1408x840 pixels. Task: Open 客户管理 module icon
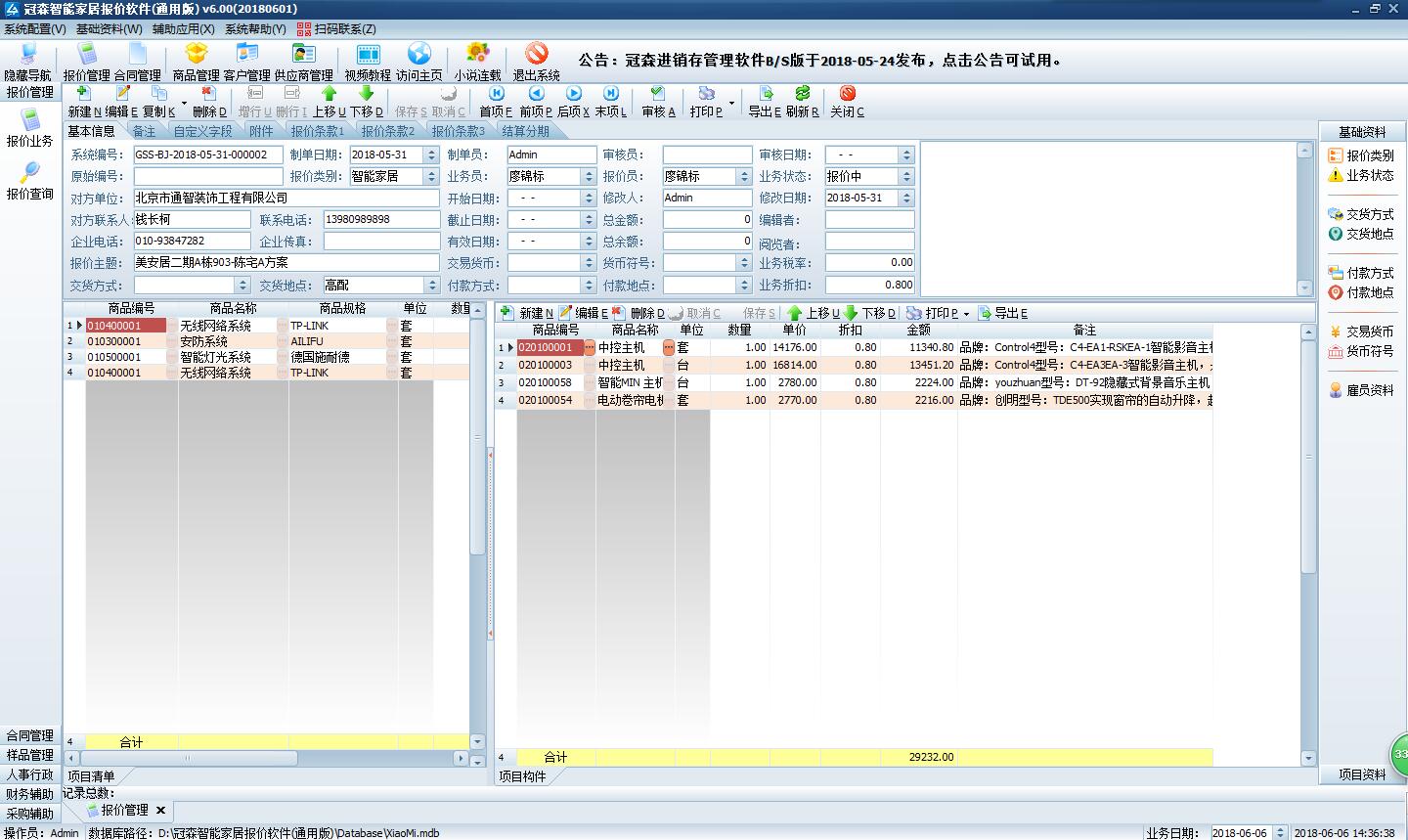(x=246, y=62)
